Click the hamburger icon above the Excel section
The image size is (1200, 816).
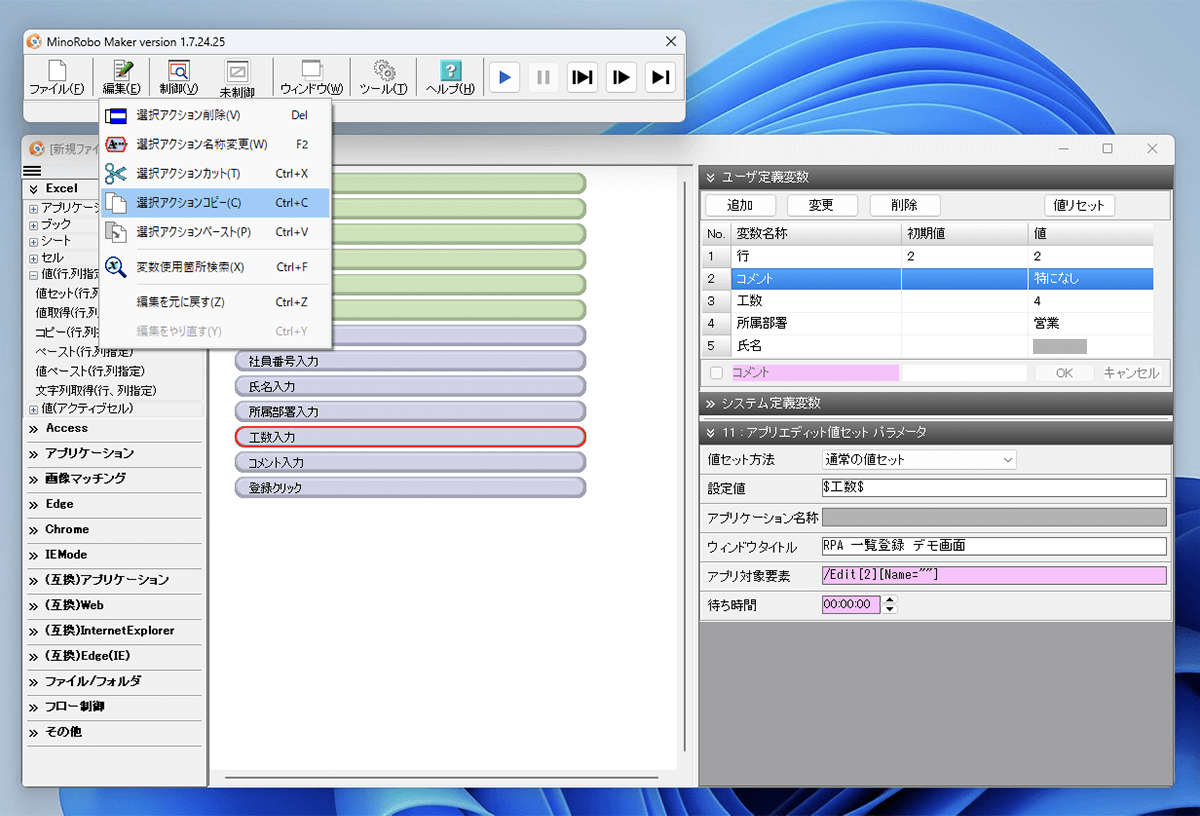point(31,171)
